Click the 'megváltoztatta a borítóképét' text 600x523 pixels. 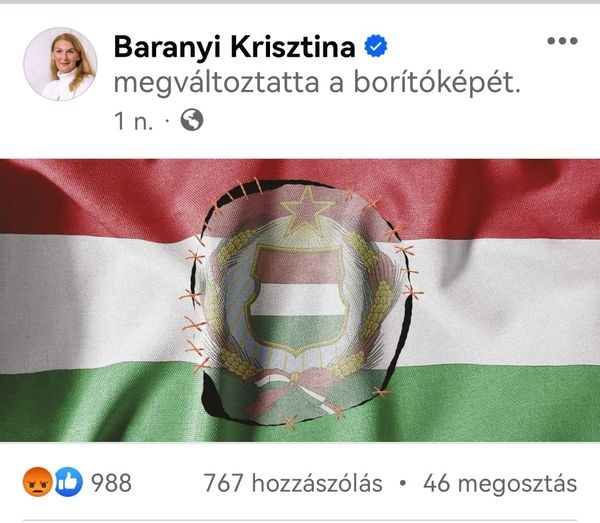[317, 83]
